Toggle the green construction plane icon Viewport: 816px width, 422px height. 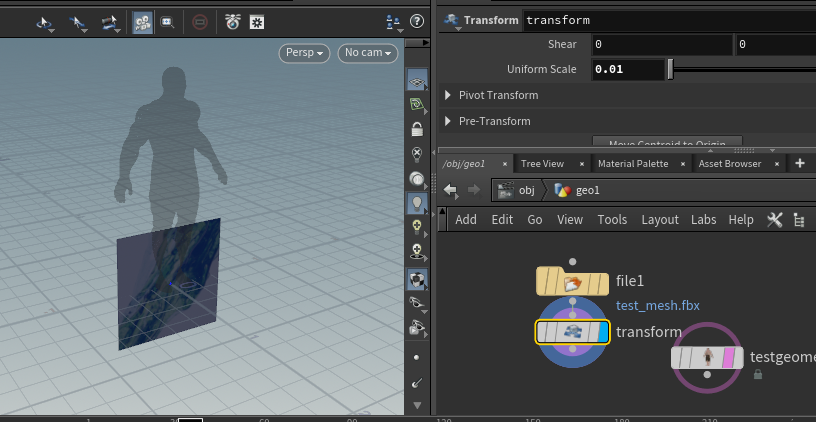[417, 105]
